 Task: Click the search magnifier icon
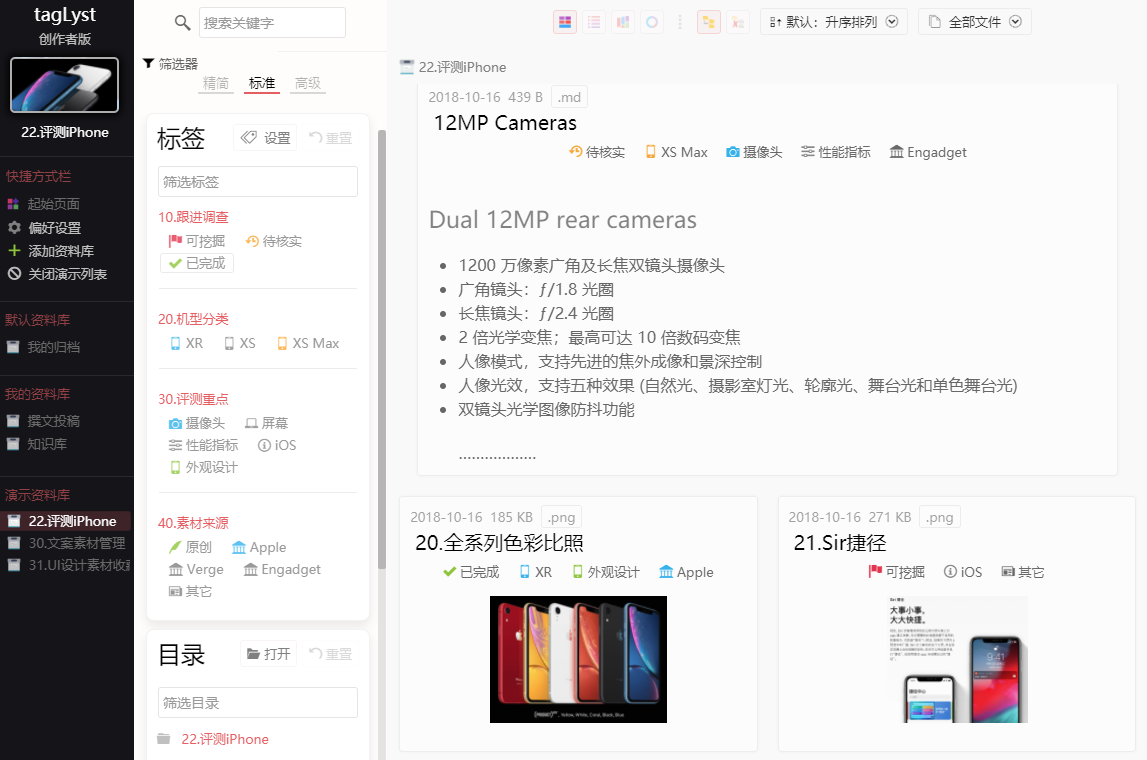point(182,23)
